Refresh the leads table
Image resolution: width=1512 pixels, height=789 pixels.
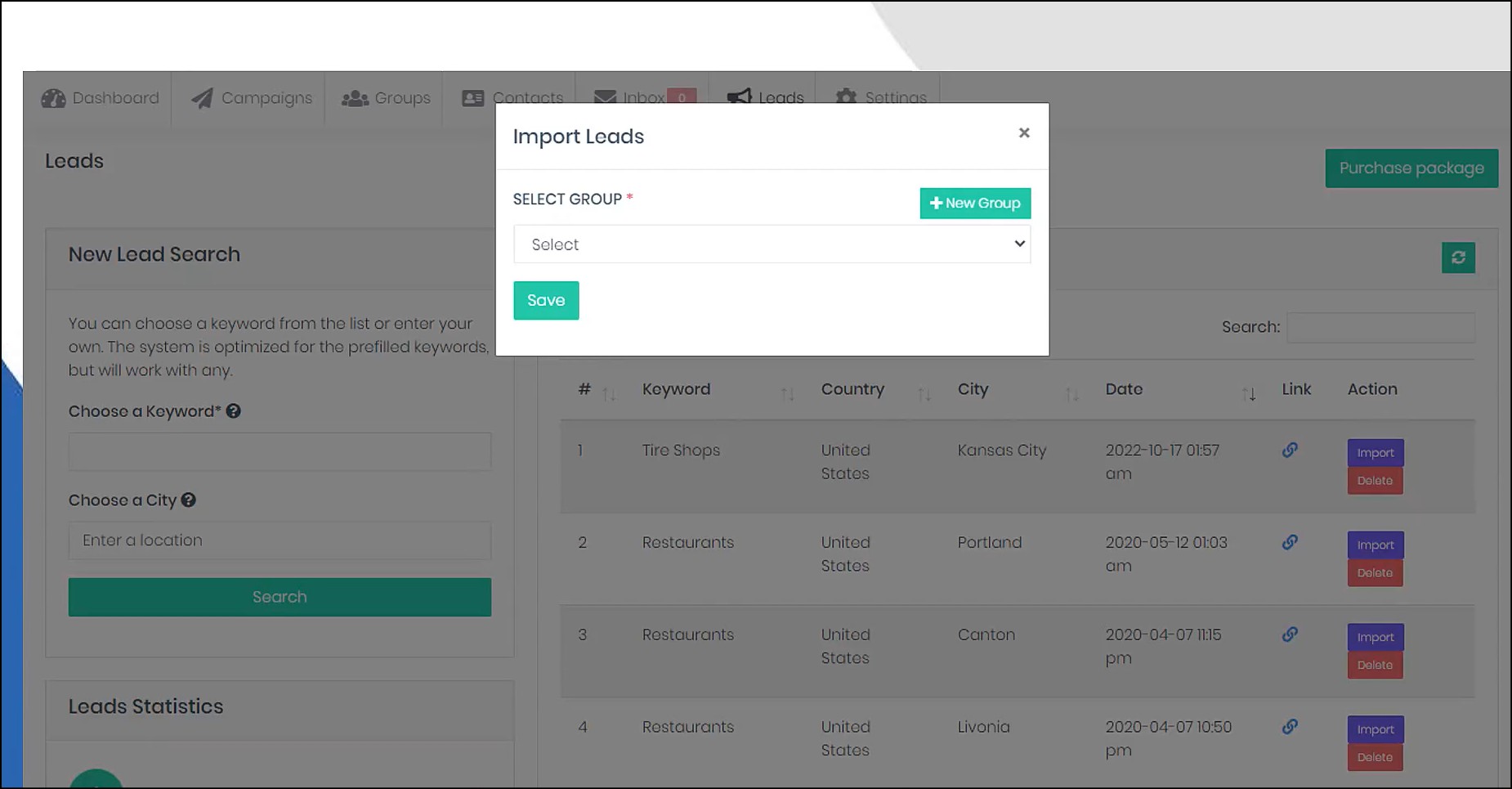[x=1458, y=258]
